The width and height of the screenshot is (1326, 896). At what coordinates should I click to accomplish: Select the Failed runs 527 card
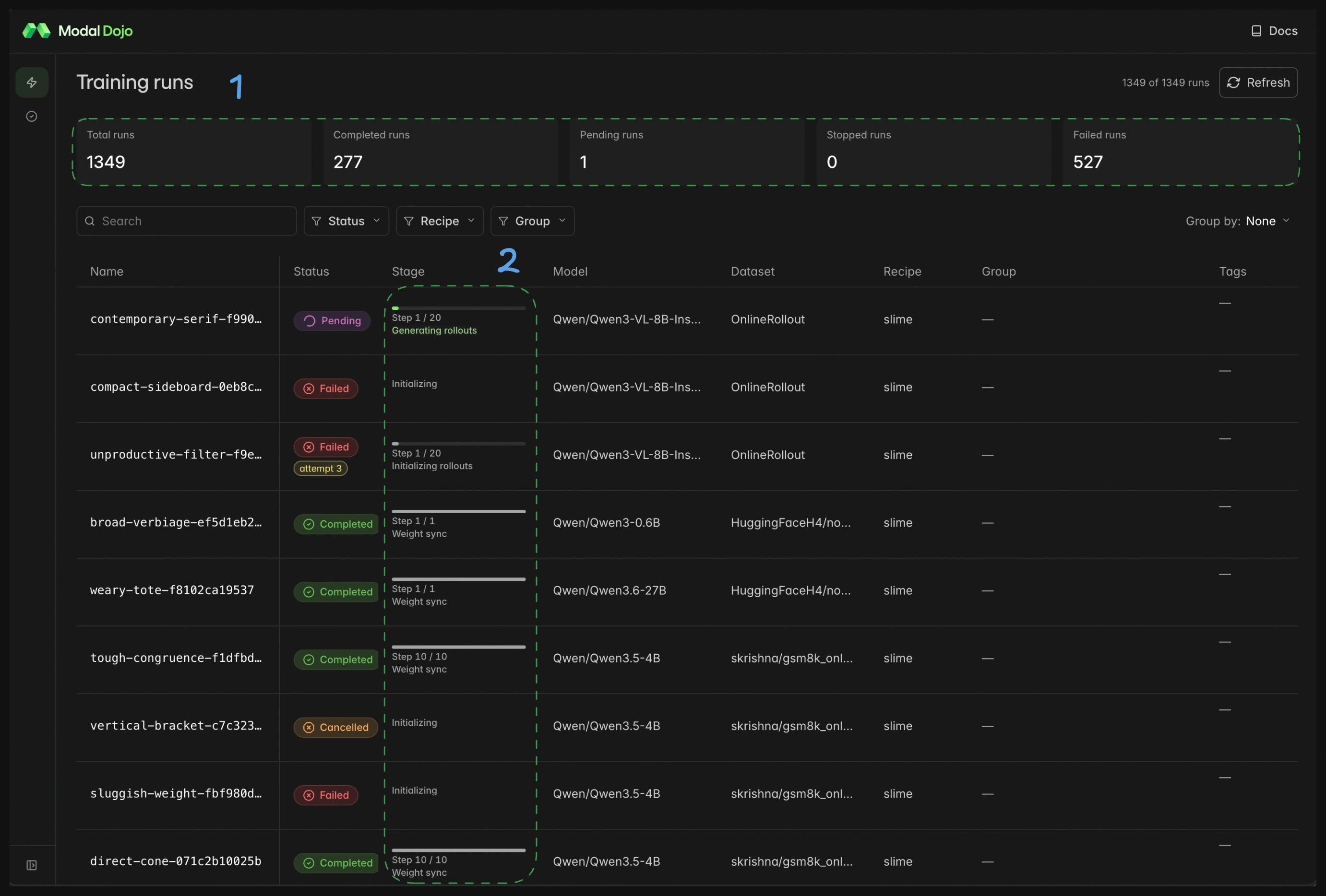(x=1180, y=152)
